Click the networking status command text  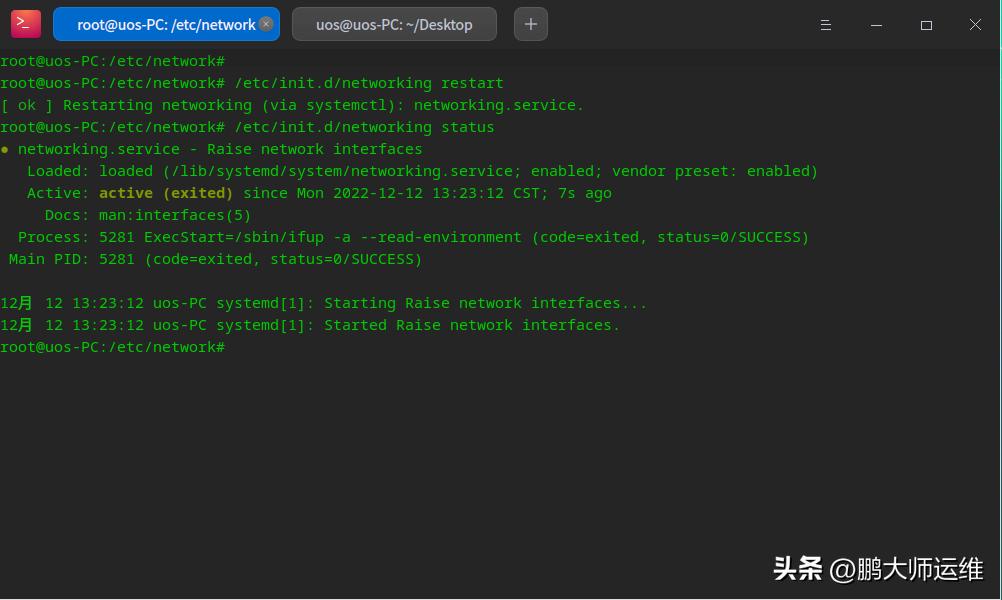click(364, 127)
